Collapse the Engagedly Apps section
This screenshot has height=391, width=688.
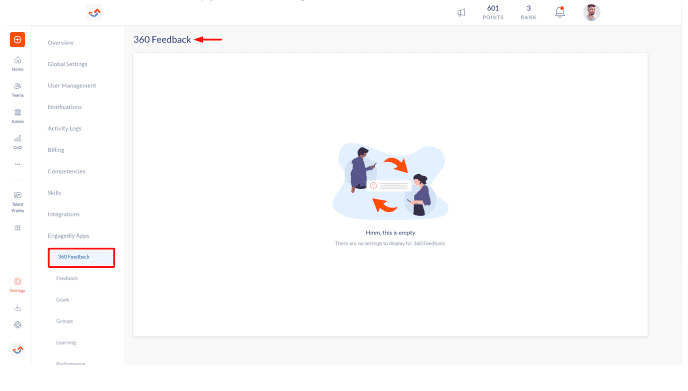point(68,236)
